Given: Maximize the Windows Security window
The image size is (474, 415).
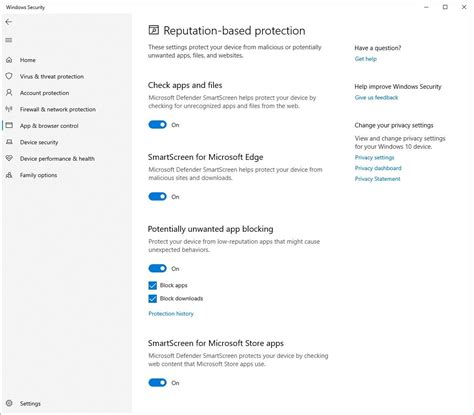Looking at the screenshot, I should pyautogui.click(x=445, y=7).
